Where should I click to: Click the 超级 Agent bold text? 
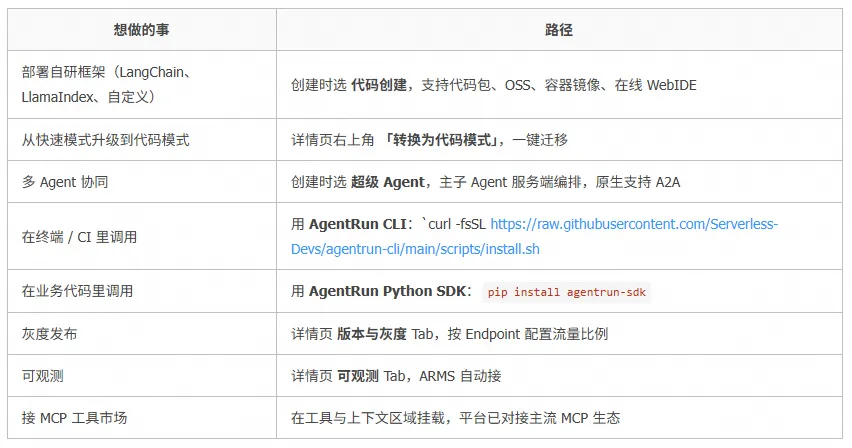387,182
